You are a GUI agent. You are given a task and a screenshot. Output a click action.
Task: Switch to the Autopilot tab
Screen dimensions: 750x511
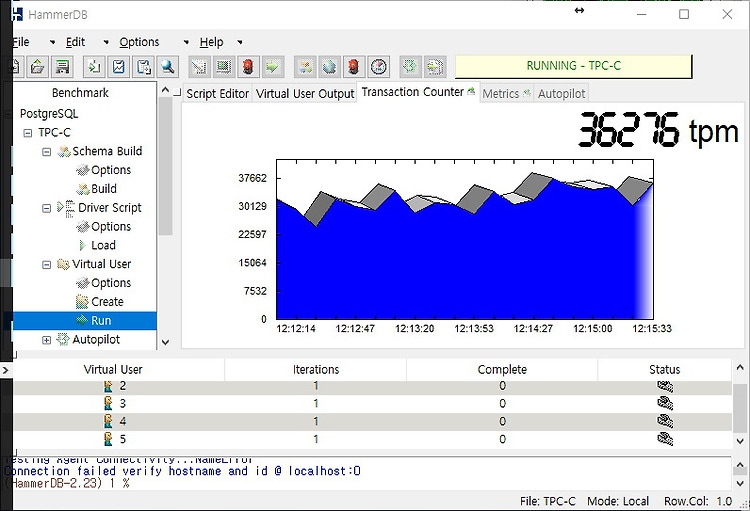[561, 94]
